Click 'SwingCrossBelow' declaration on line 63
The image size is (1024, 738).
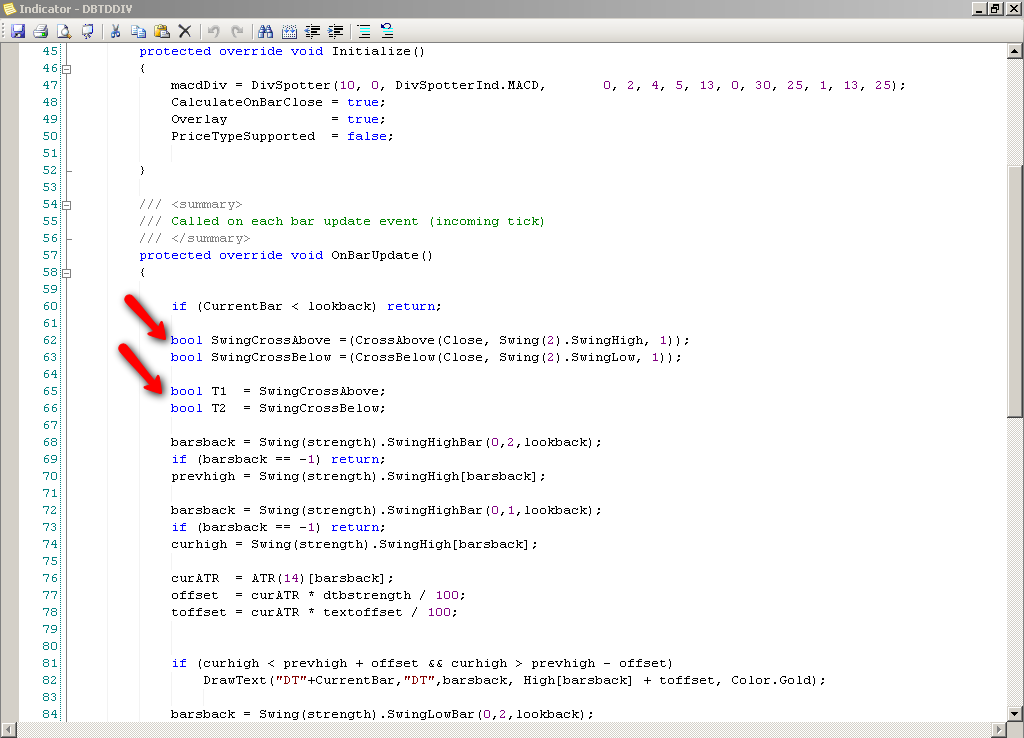270,357
